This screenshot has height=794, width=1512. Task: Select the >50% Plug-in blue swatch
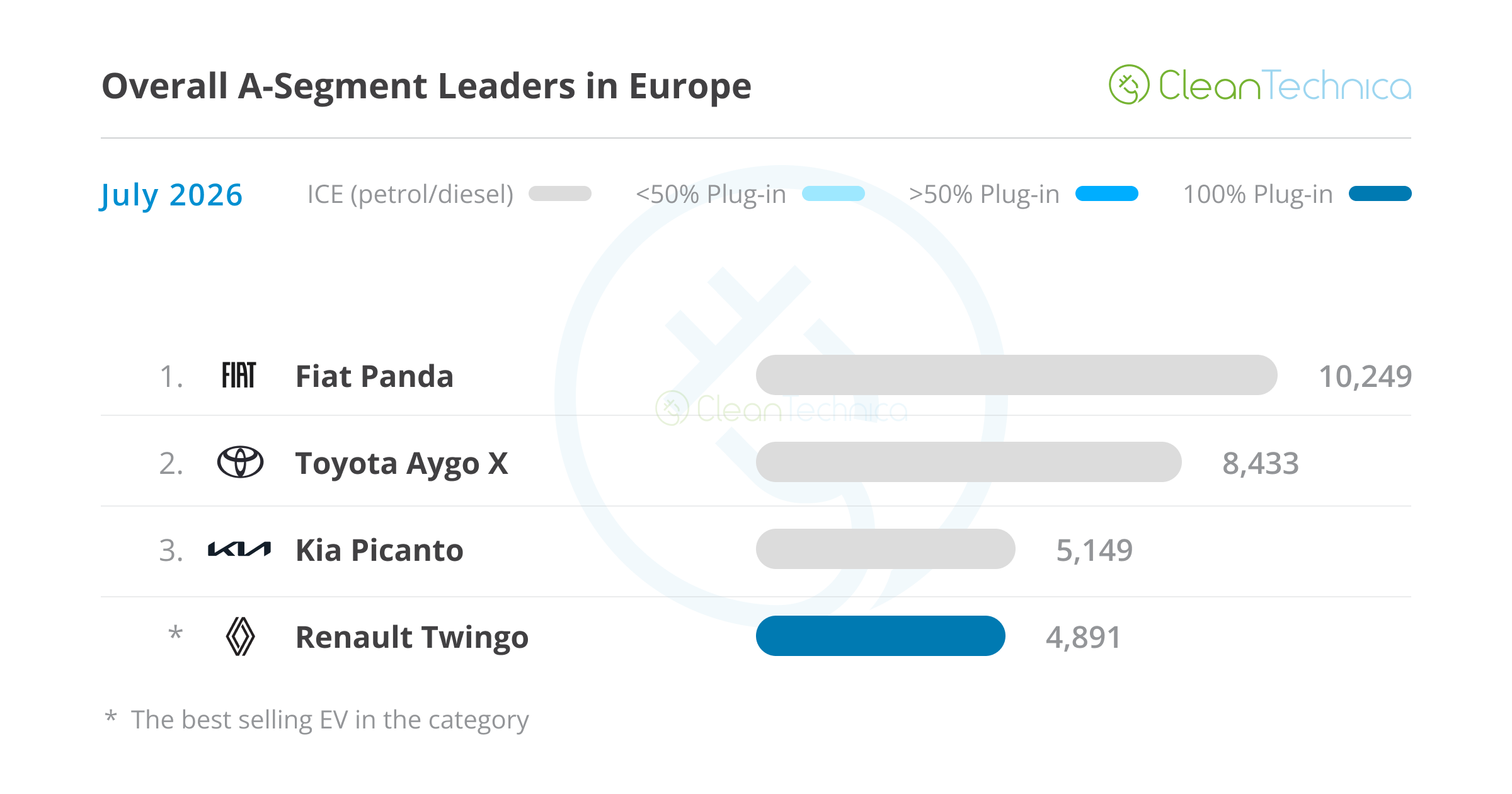1107,193
